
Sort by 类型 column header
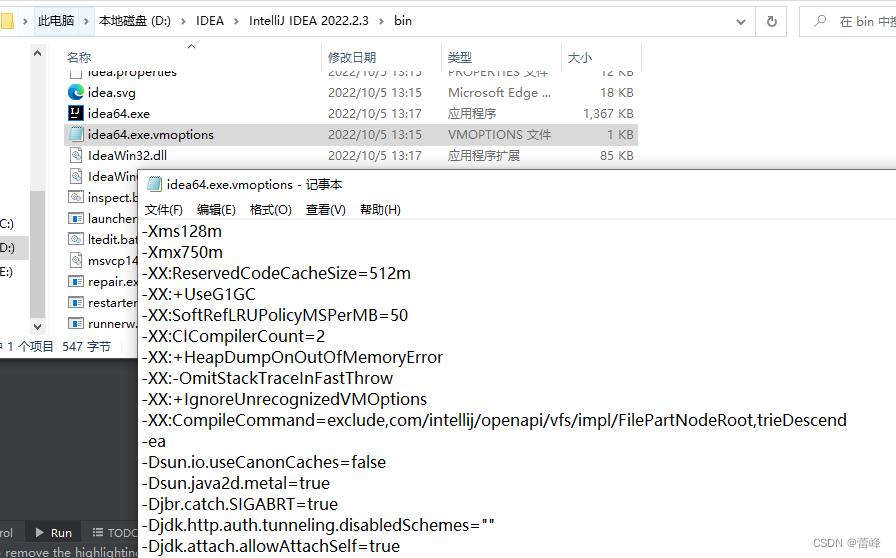click(460, 57)
